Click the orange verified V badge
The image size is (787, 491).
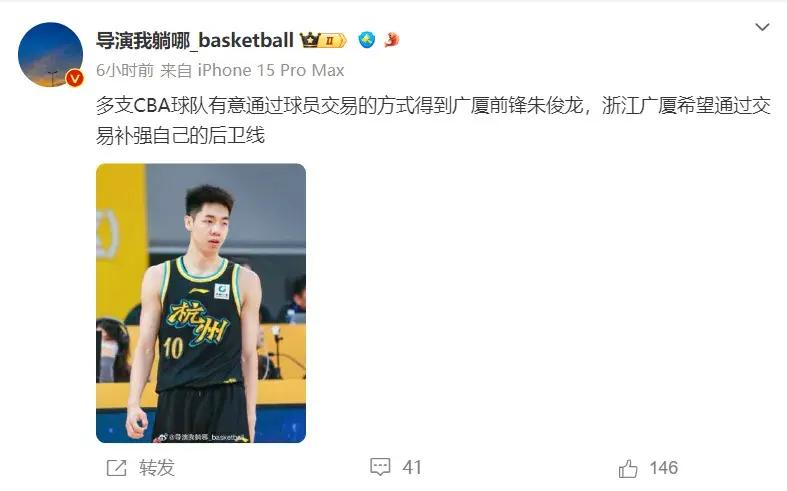pos(75,78)
